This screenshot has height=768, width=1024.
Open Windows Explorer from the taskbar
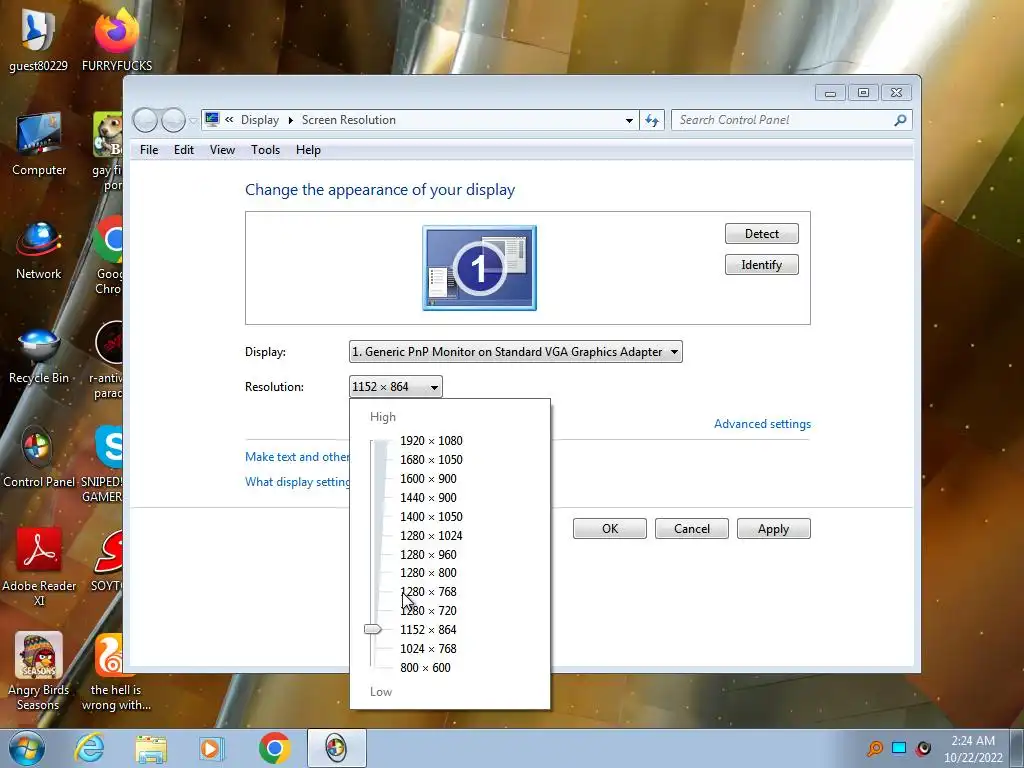click(x=151, y=748)
